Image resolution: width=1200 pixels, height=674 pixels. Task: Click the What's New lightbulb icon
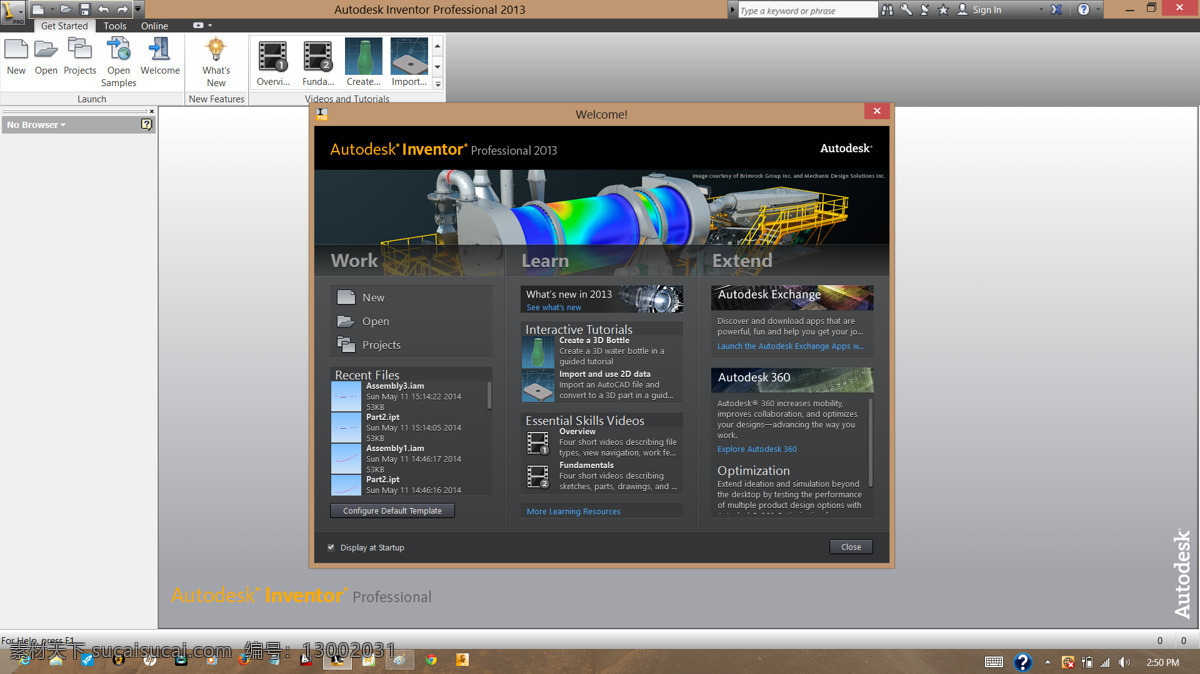(x=216, y=49)
